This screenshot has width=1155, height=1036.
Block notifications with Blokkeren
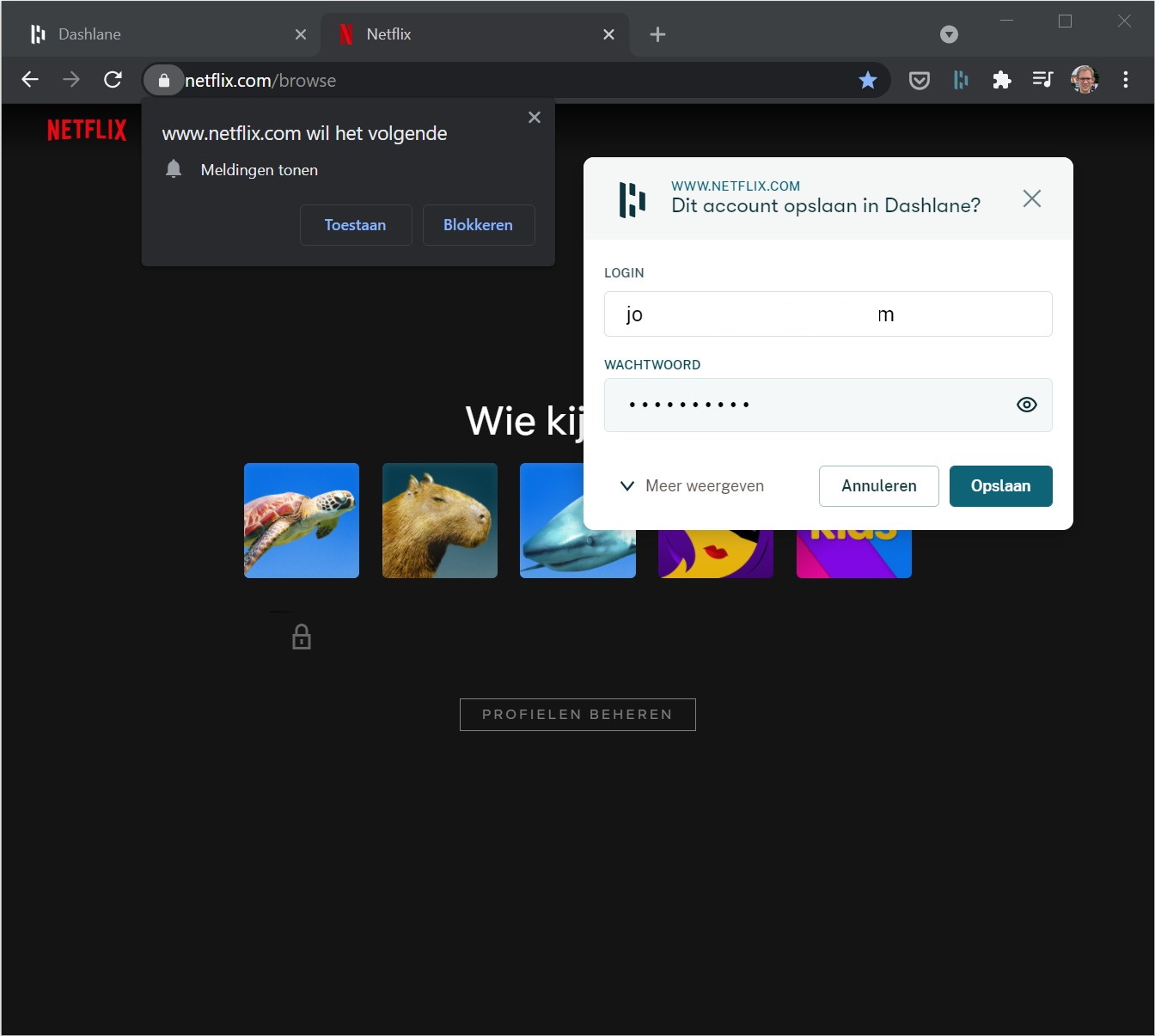click(x=479, y=225)
